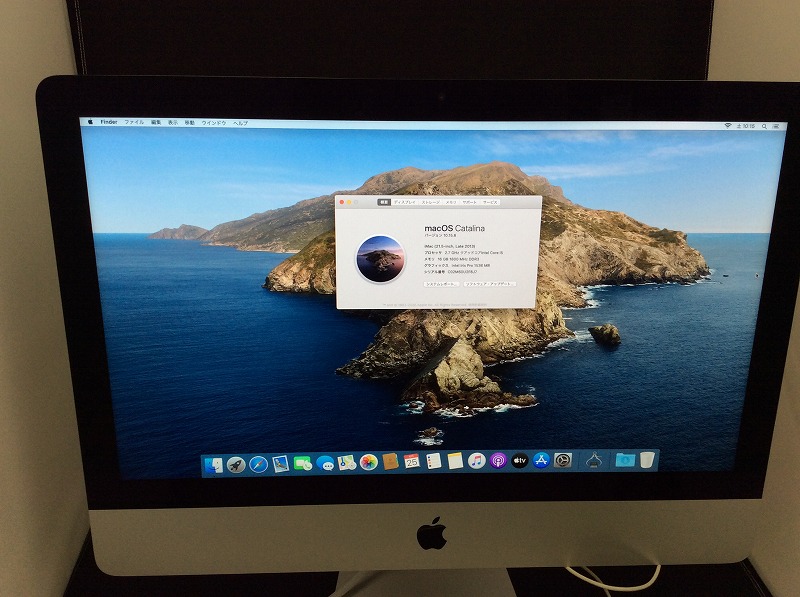Switch to the メモリ (Memory) tab

[451, 202]
